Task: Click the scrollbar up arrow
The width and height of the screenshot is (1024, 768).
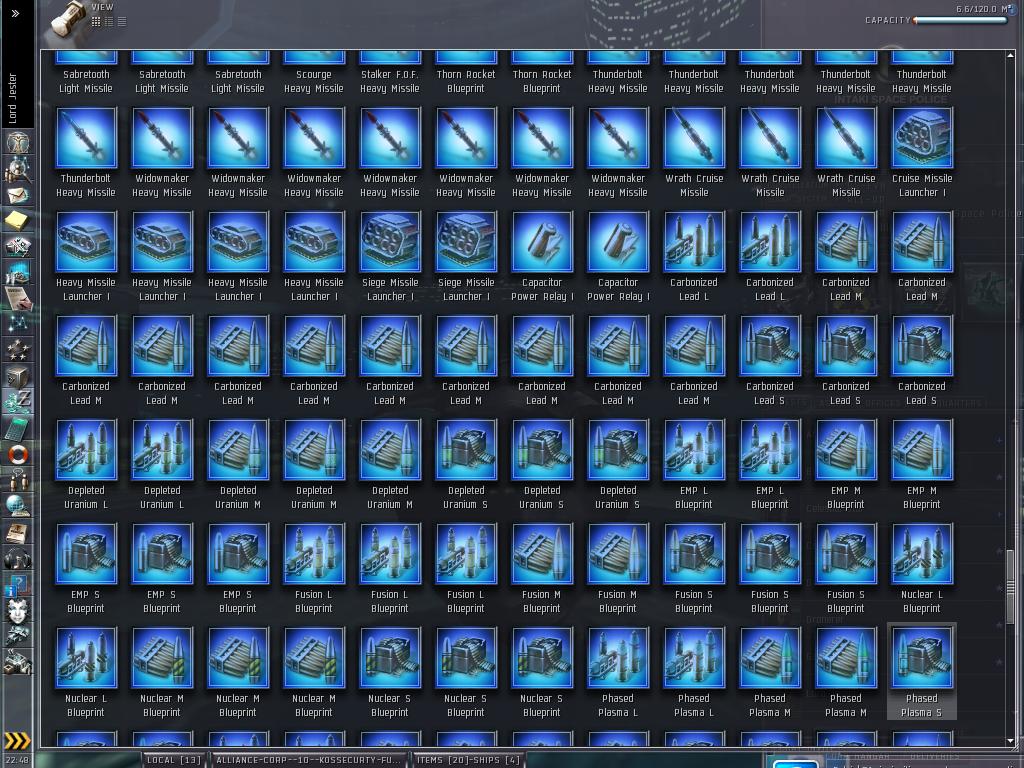Action: pos(1010,56)
